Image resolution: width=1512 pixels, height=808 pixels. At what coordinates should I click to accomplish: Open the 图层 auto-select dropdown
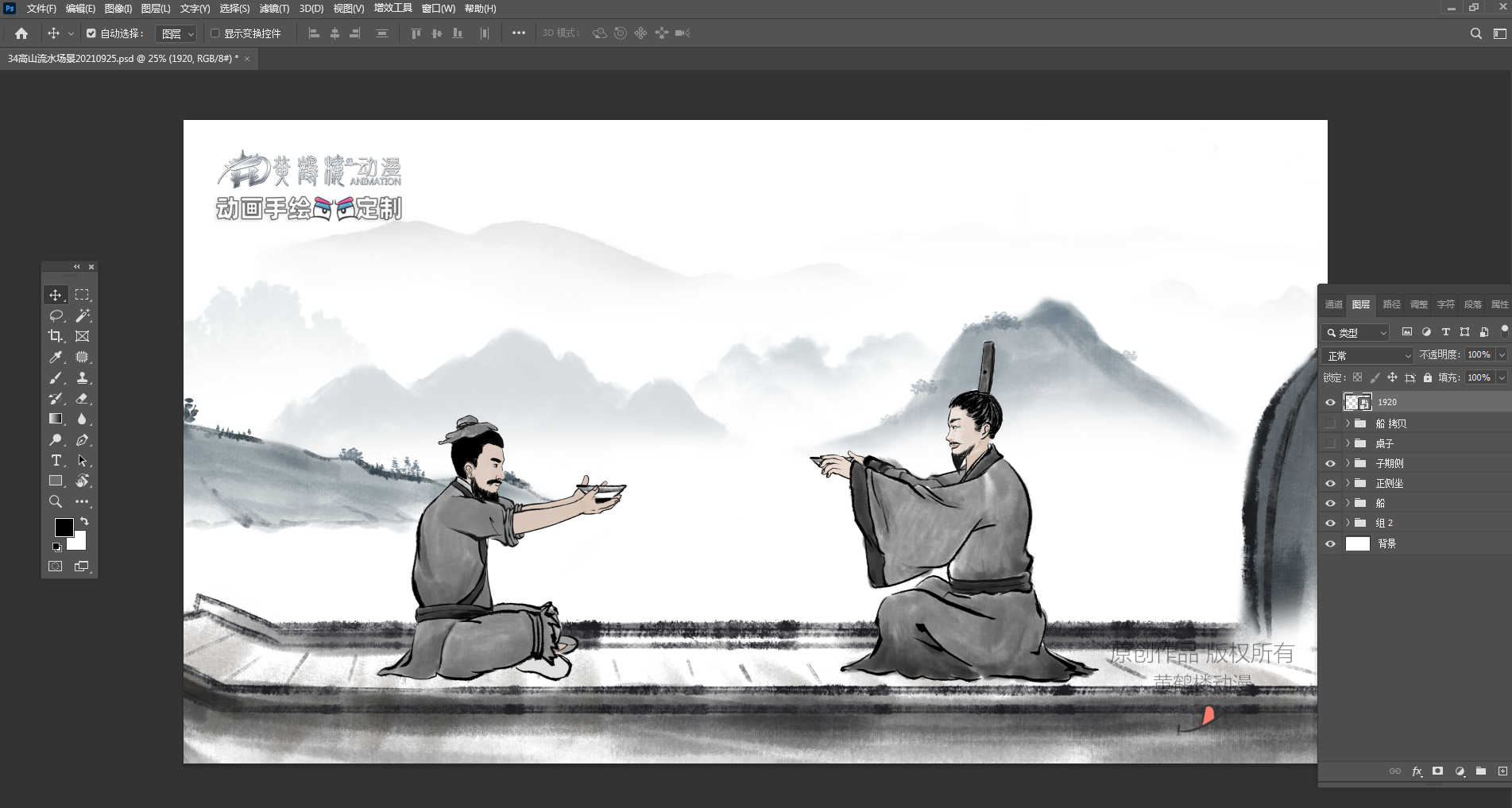176,33
